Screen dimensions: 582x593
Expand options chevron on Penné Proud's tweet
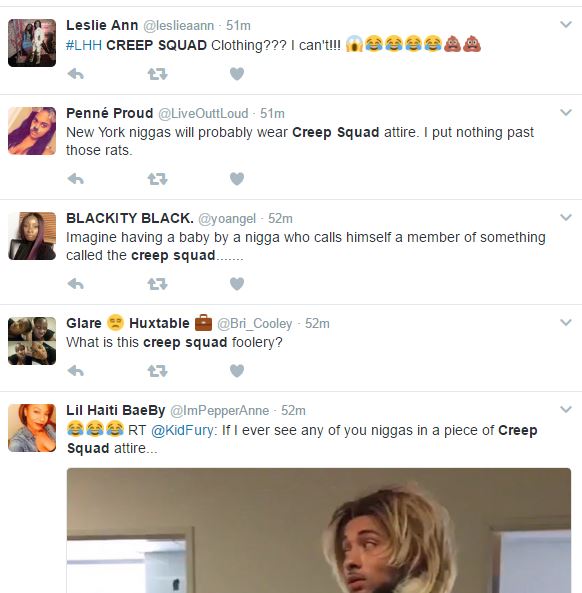(x=566, y=112)
